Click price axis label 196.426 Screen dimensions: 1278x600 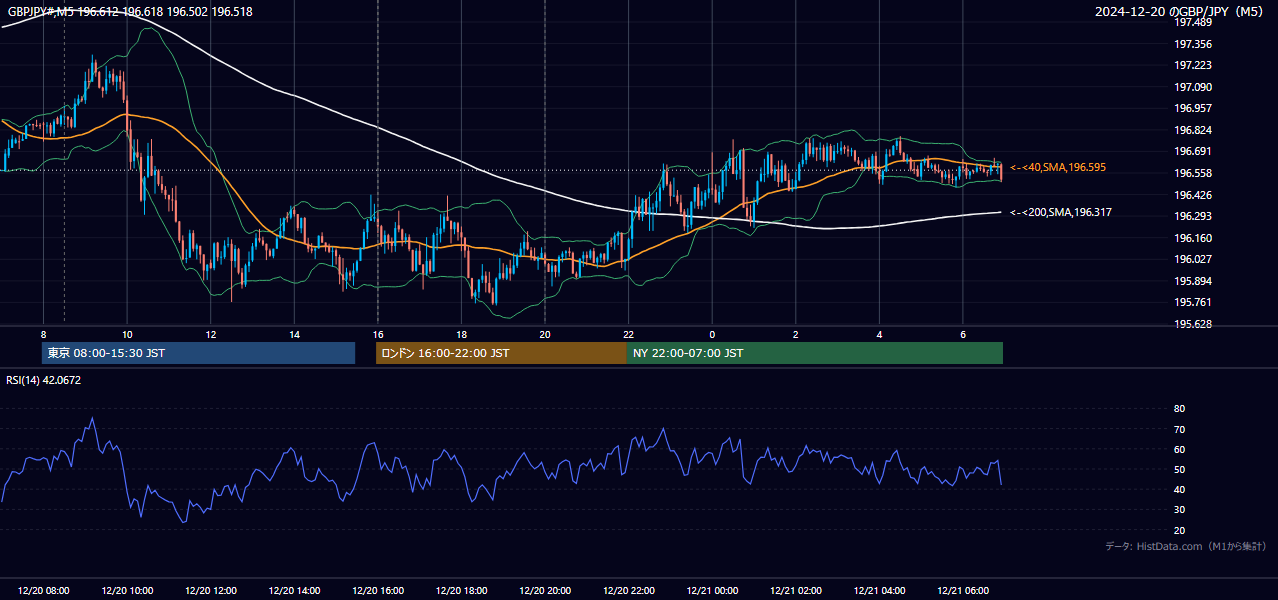tap(1192, 195)
